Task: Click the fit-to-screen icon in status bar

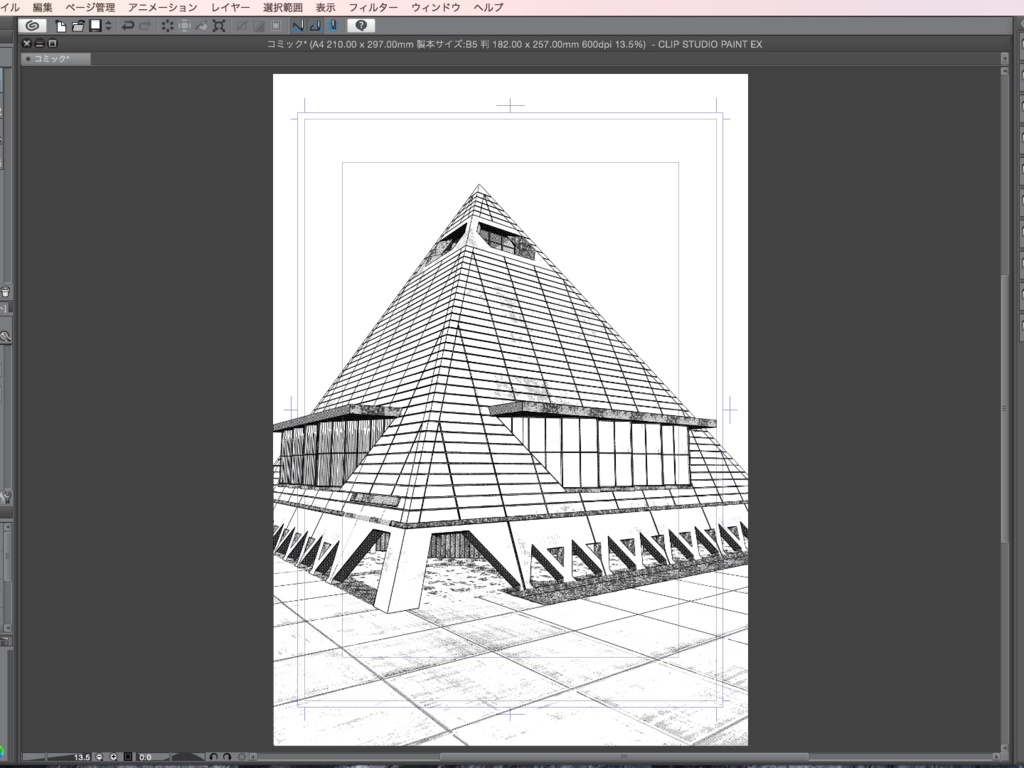Action: click(126, 758)
